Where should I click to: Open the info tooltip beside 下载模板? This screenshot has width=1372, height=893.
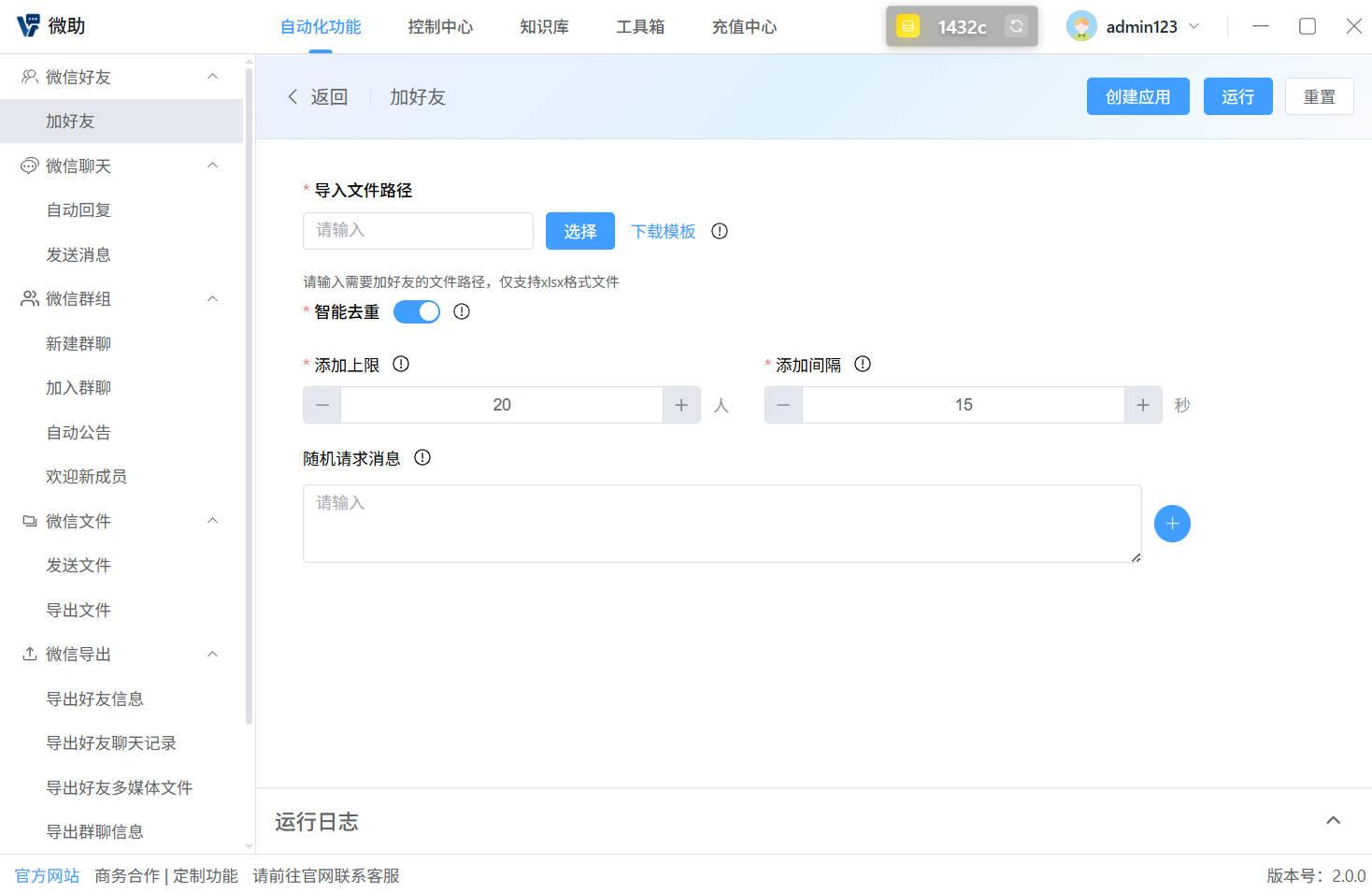(x=719, y=231)
